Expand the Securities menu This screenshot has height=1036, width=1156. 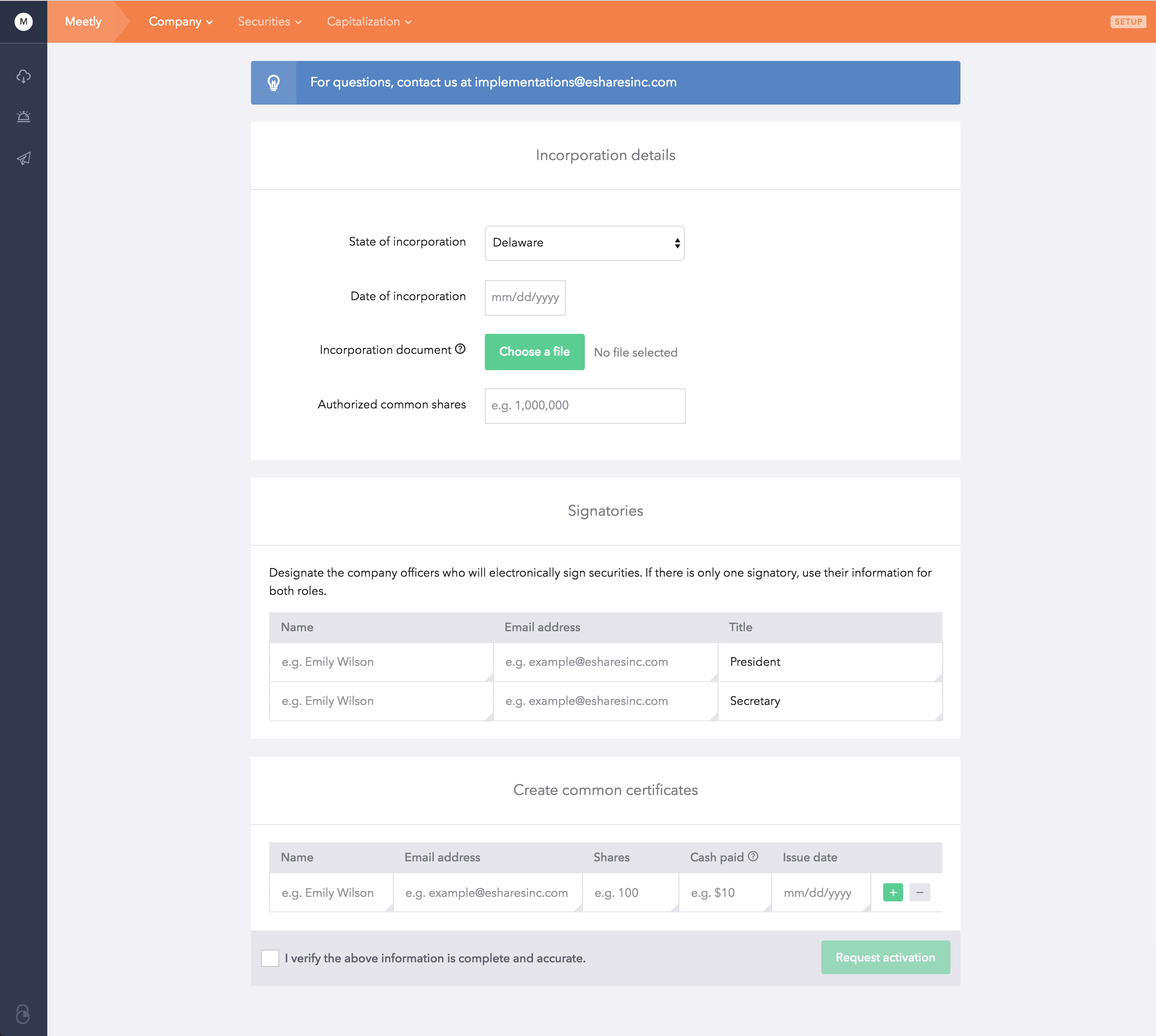269,22
